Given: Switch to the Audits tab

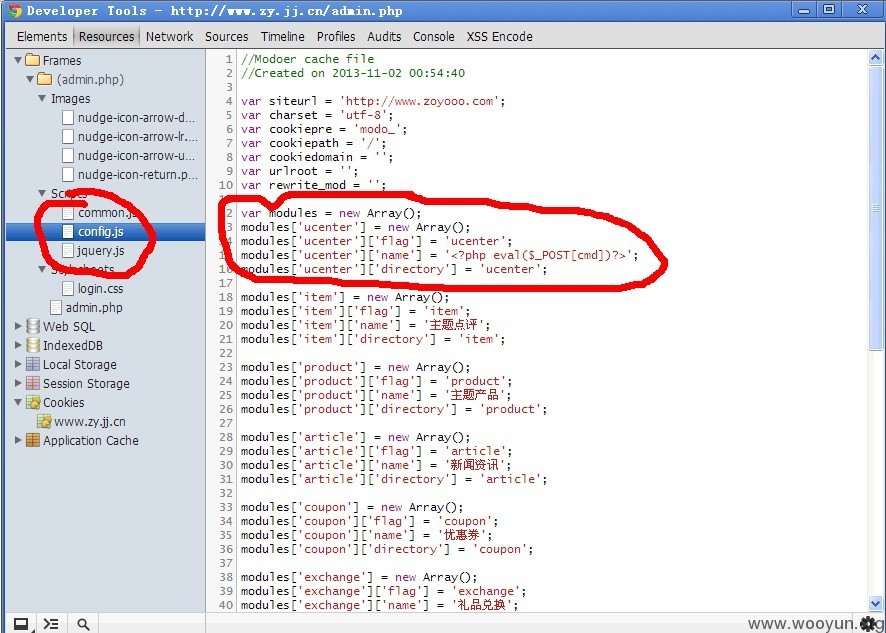Looking at the screenshot, I should point(384,37).
